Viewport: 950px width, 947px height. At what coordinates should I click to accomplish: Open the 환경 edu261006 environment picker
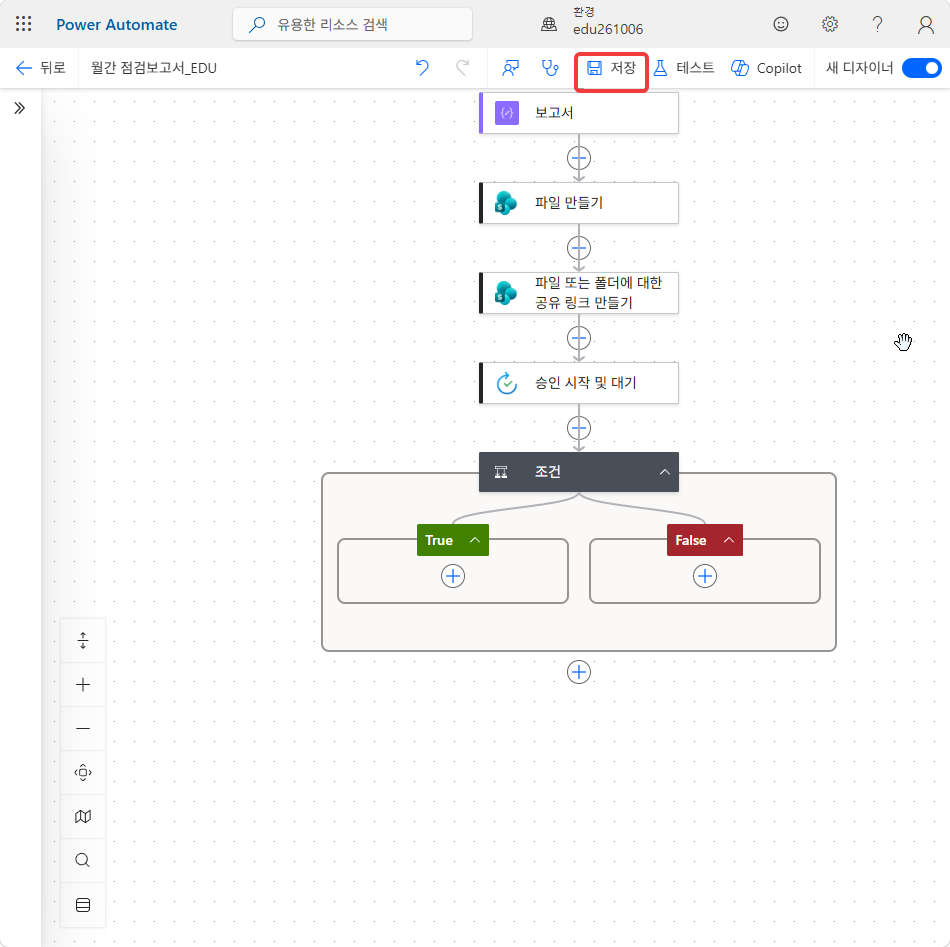click(592, 21)
